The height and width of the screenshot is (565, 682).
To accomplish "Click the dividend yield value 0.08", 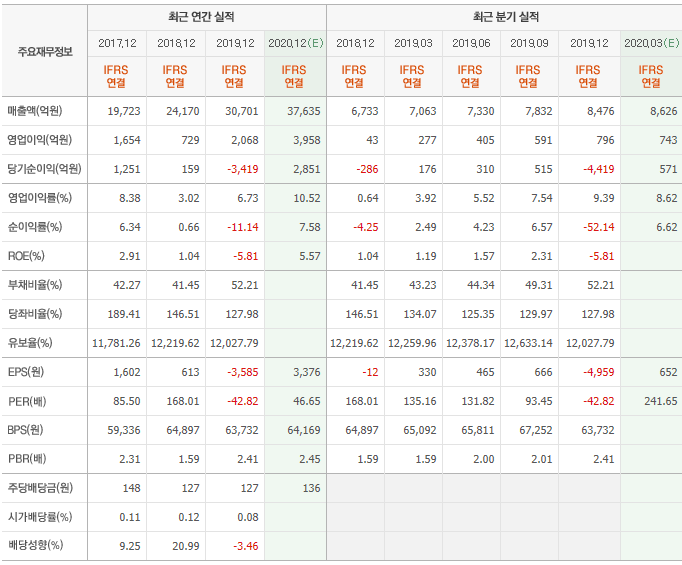I will [248, 517].
